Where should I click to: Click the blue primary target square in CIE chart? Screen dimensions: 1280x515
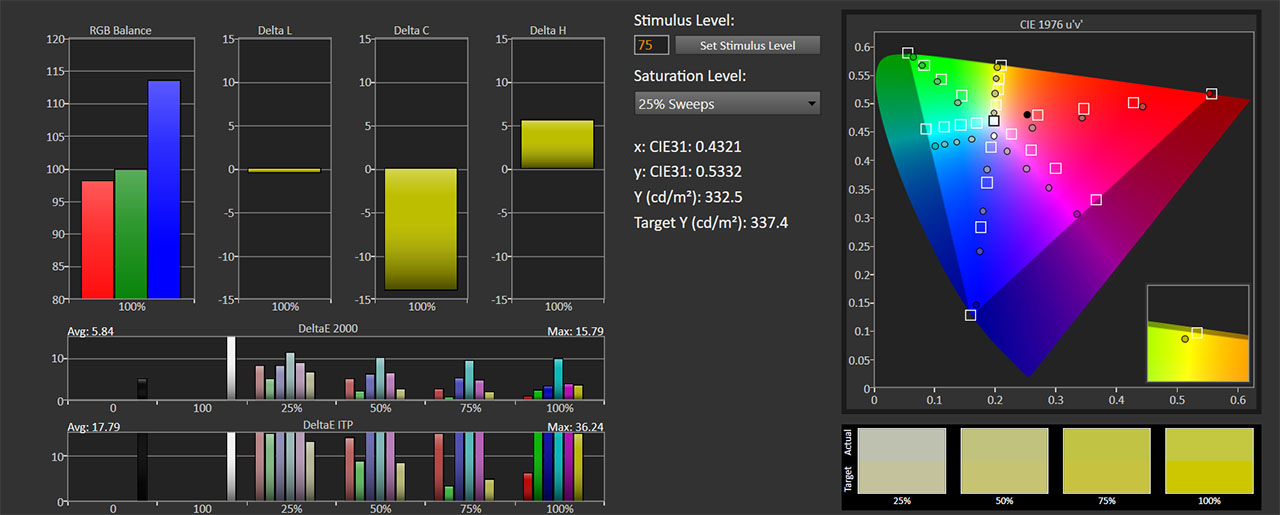tap(970, 315)
